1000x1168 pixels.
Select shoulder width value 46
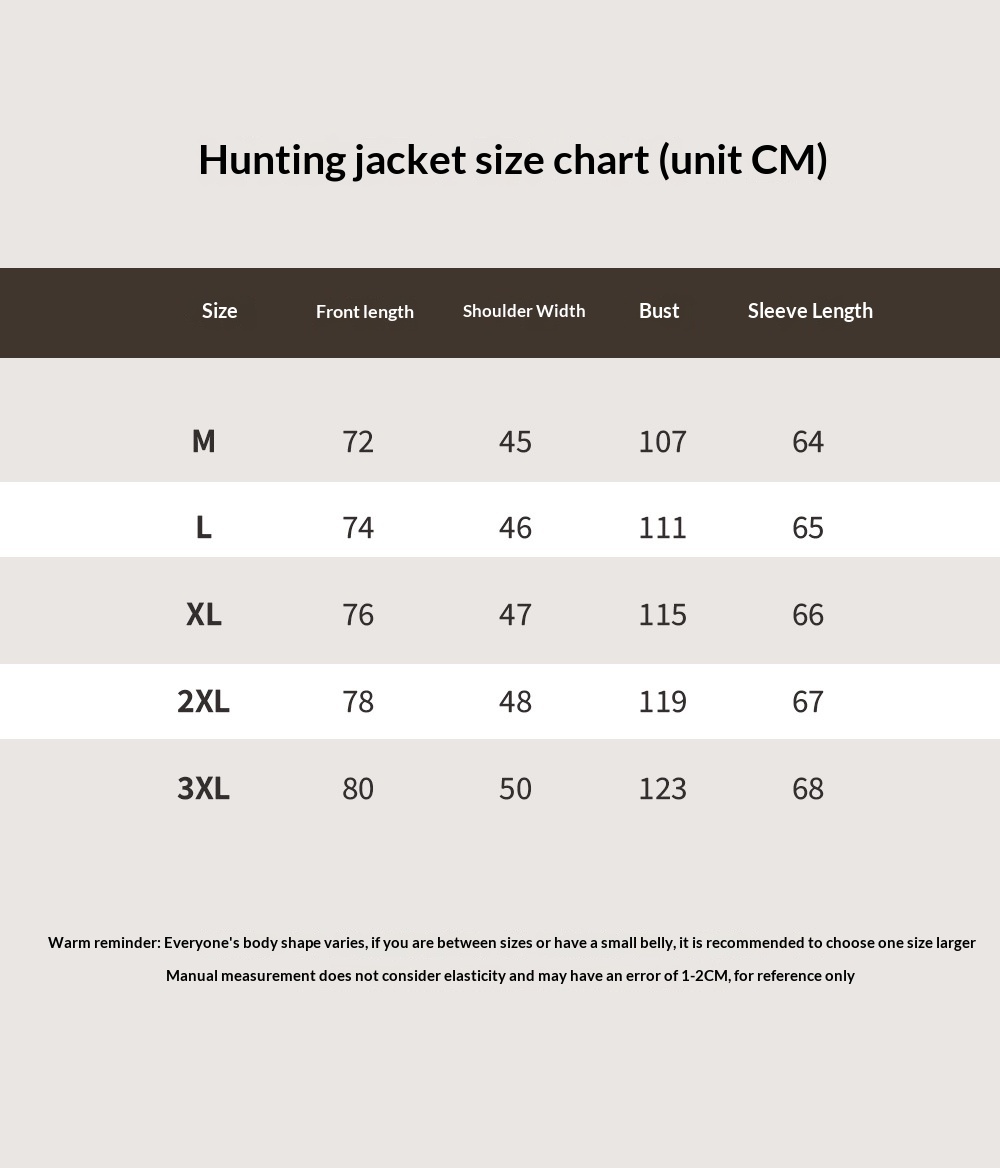tap(515, 527)
